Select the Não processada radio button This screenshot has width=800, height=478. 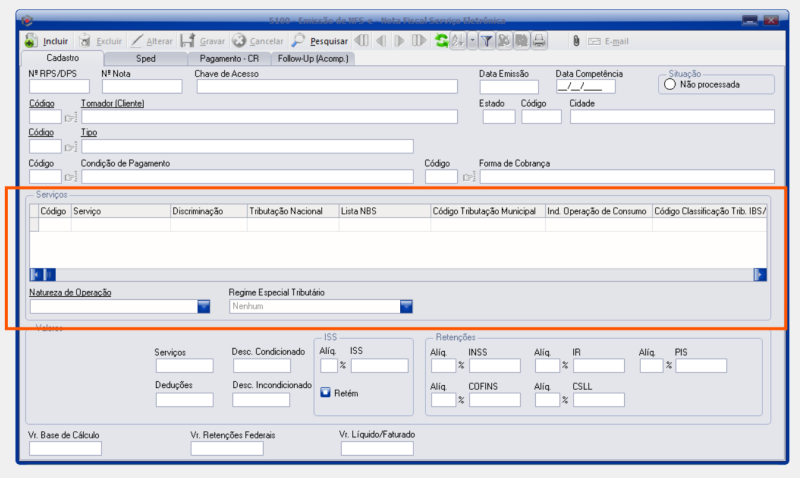pos(669,85)
